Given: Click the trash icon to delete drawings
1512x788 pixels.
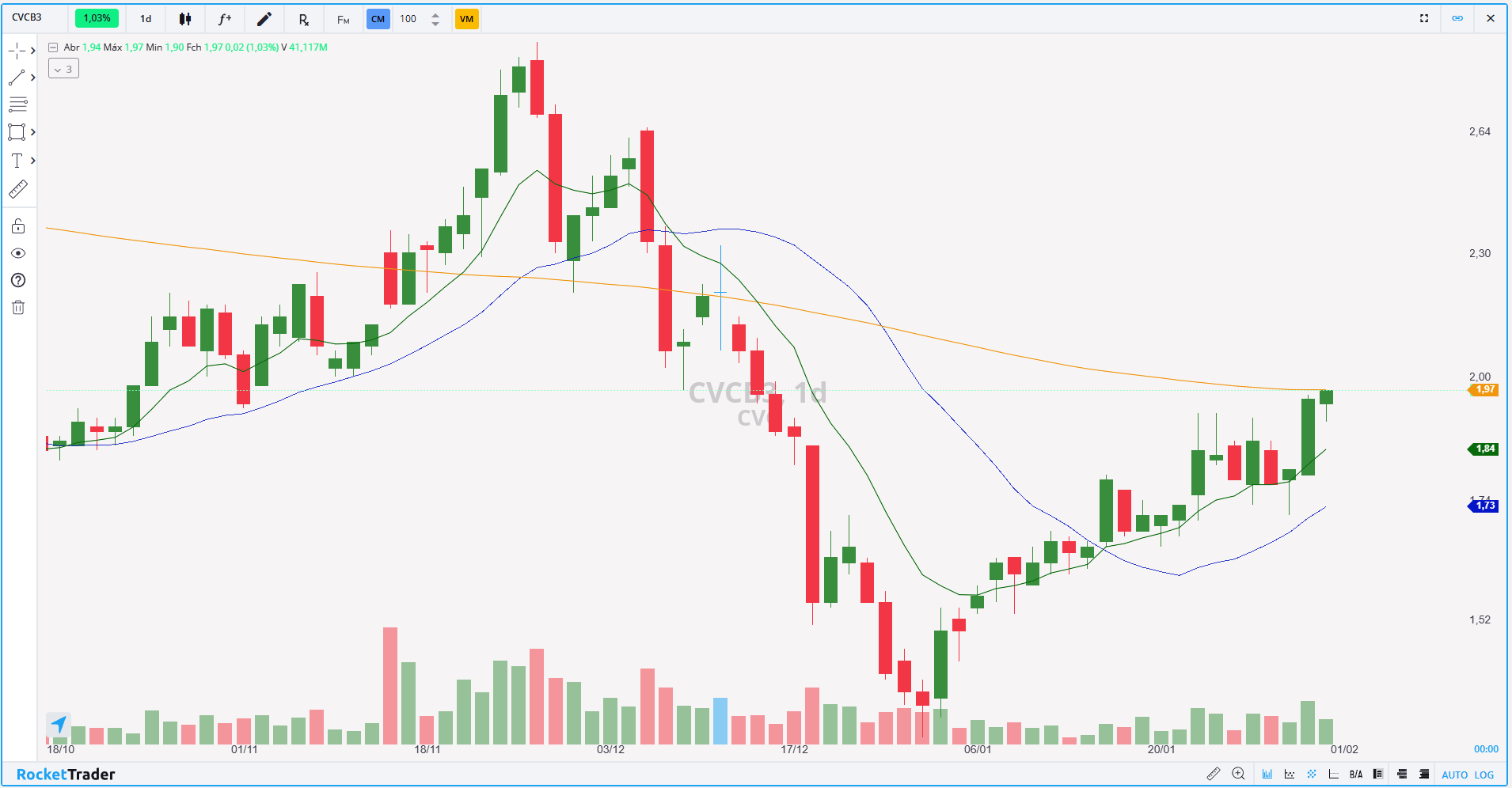Looking at the screenshot, I should pyautogui.click(x=18, y=307).
